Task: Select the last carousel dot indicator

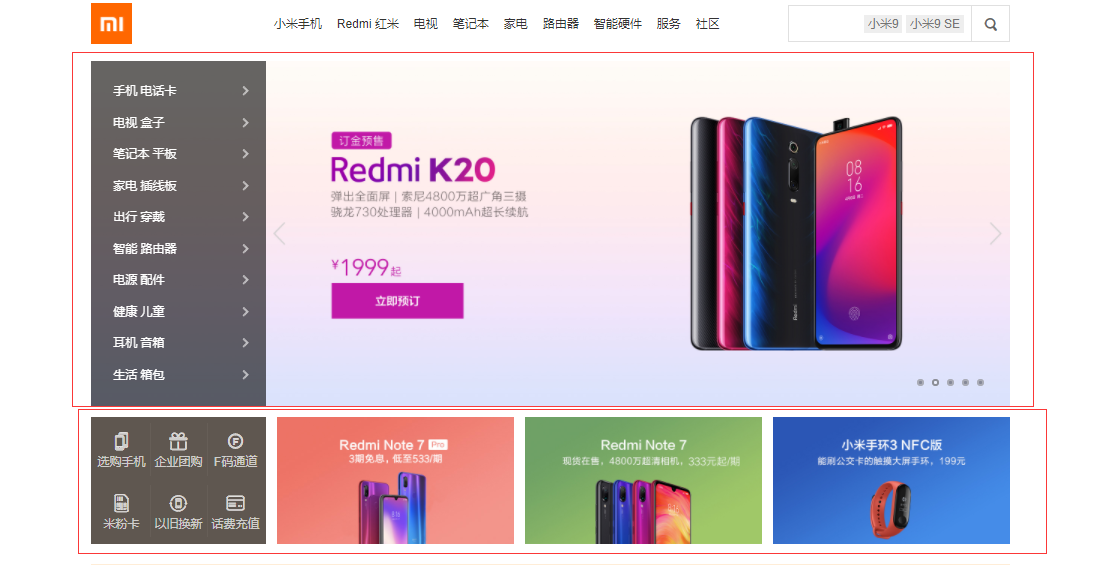Action: coord(981,382)
